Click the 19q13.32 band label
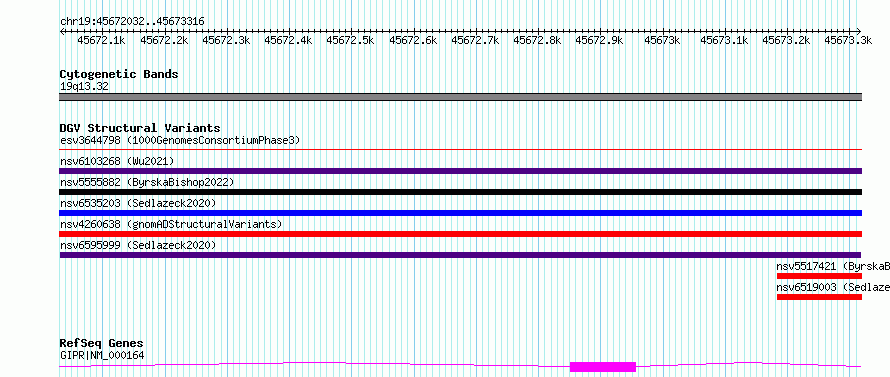 click(x=84, y=86)
